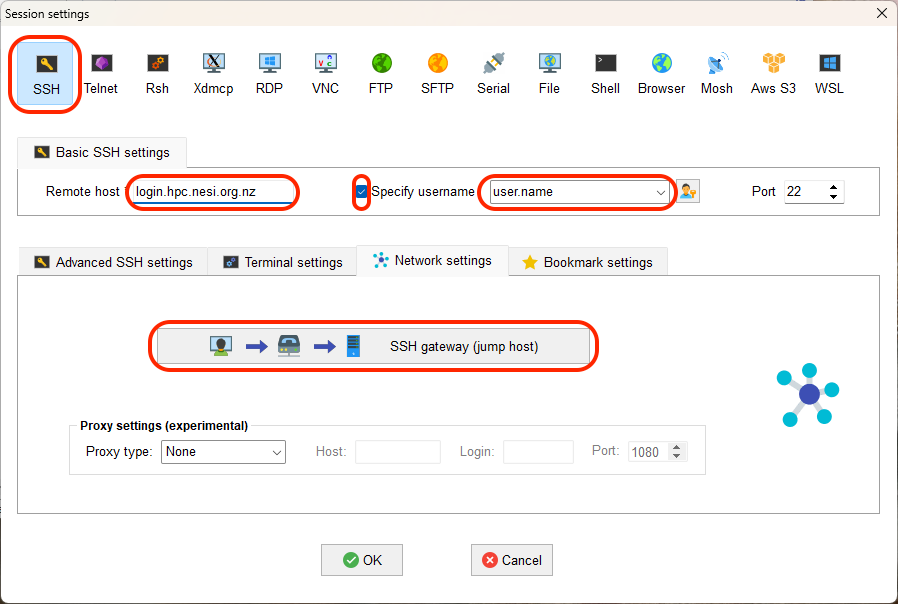This screenshot has height=604, width=898.
Task: Select the WSL session icon
Action: pyautogui.click(x=829, y=74)
